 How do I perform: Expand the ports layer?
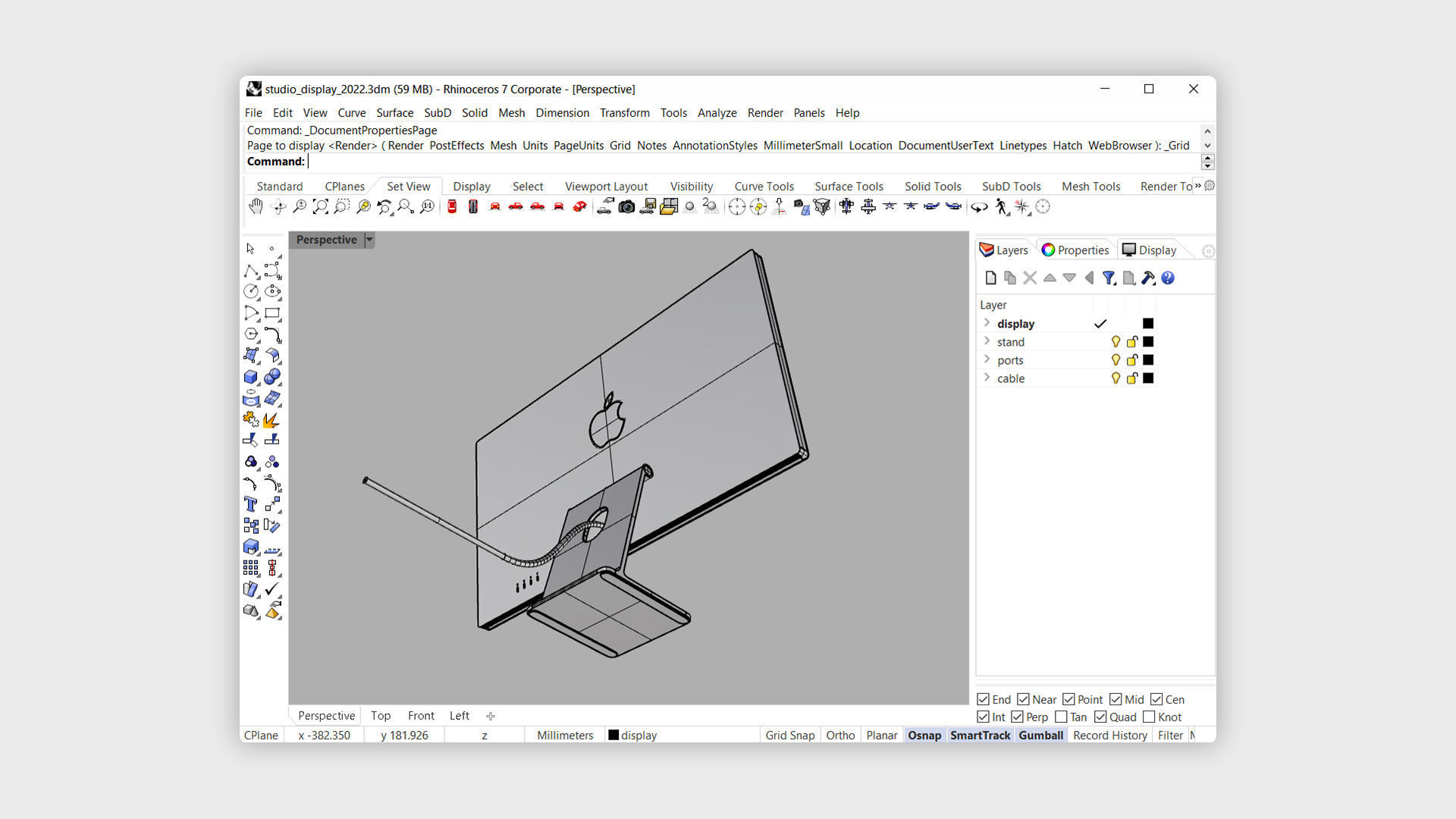point(987,359)
